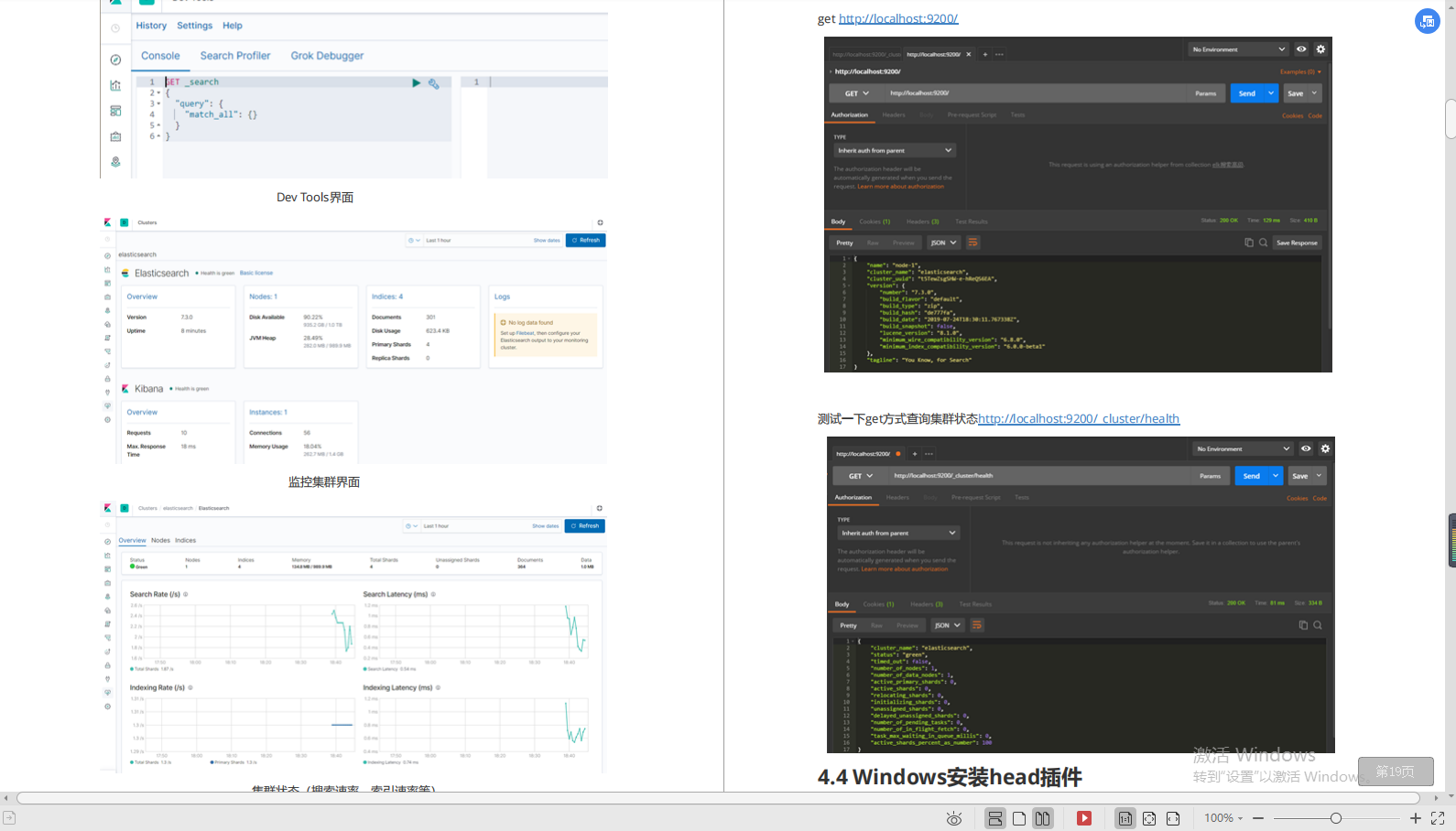Click the caption 监控集群界面
Viewport: 1456px width, 831px height.
(x=324, y=482)
